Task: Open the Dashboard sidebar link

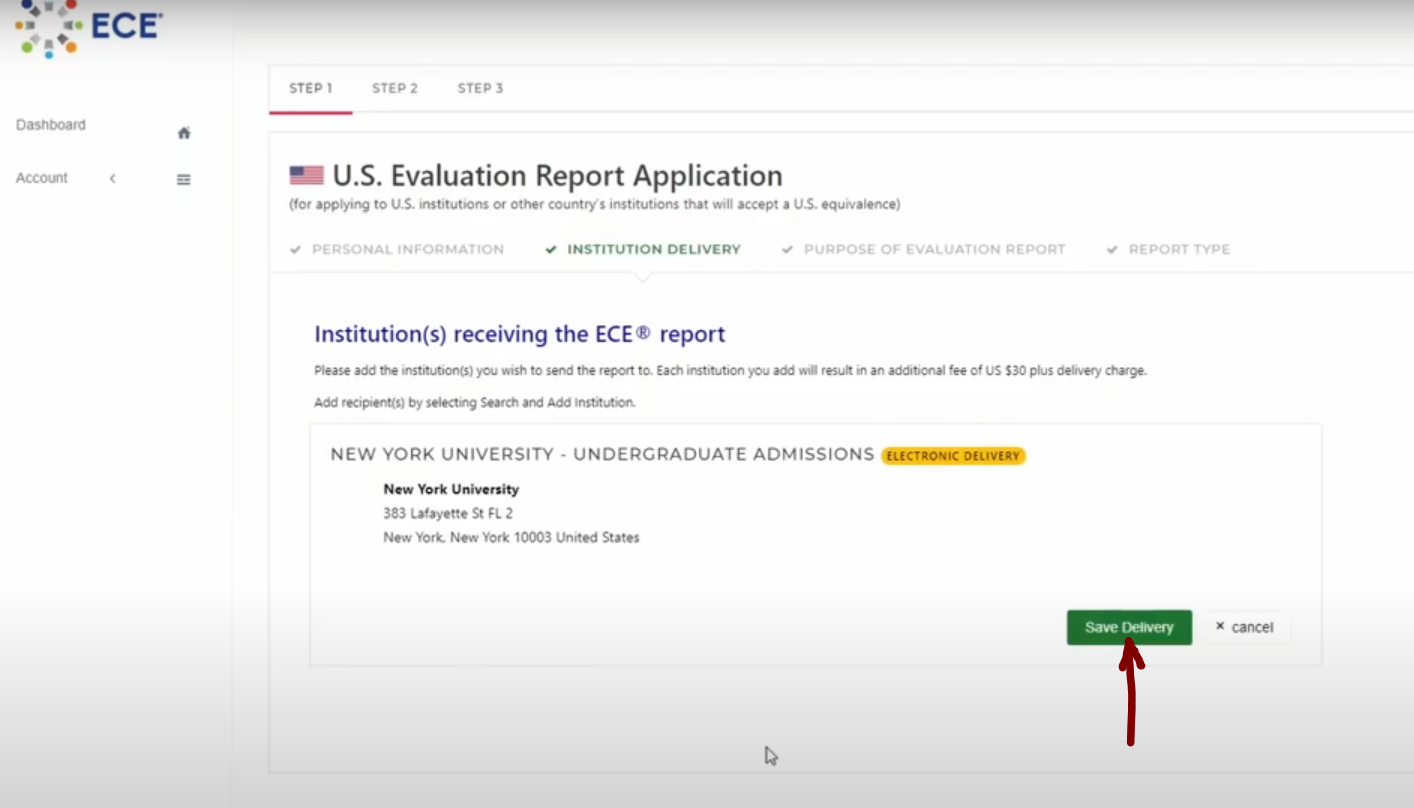Action: click(x=51, y=125)
